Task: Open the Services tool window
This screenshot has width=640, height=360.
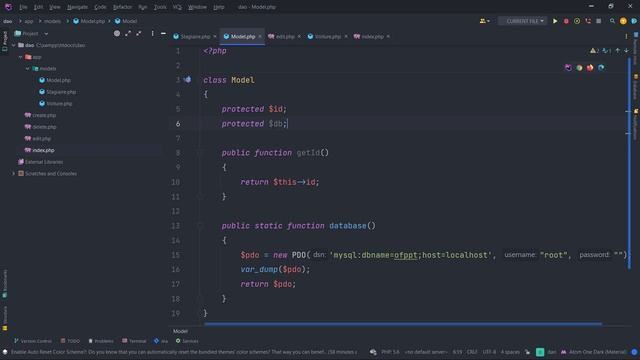Action: 187,341
